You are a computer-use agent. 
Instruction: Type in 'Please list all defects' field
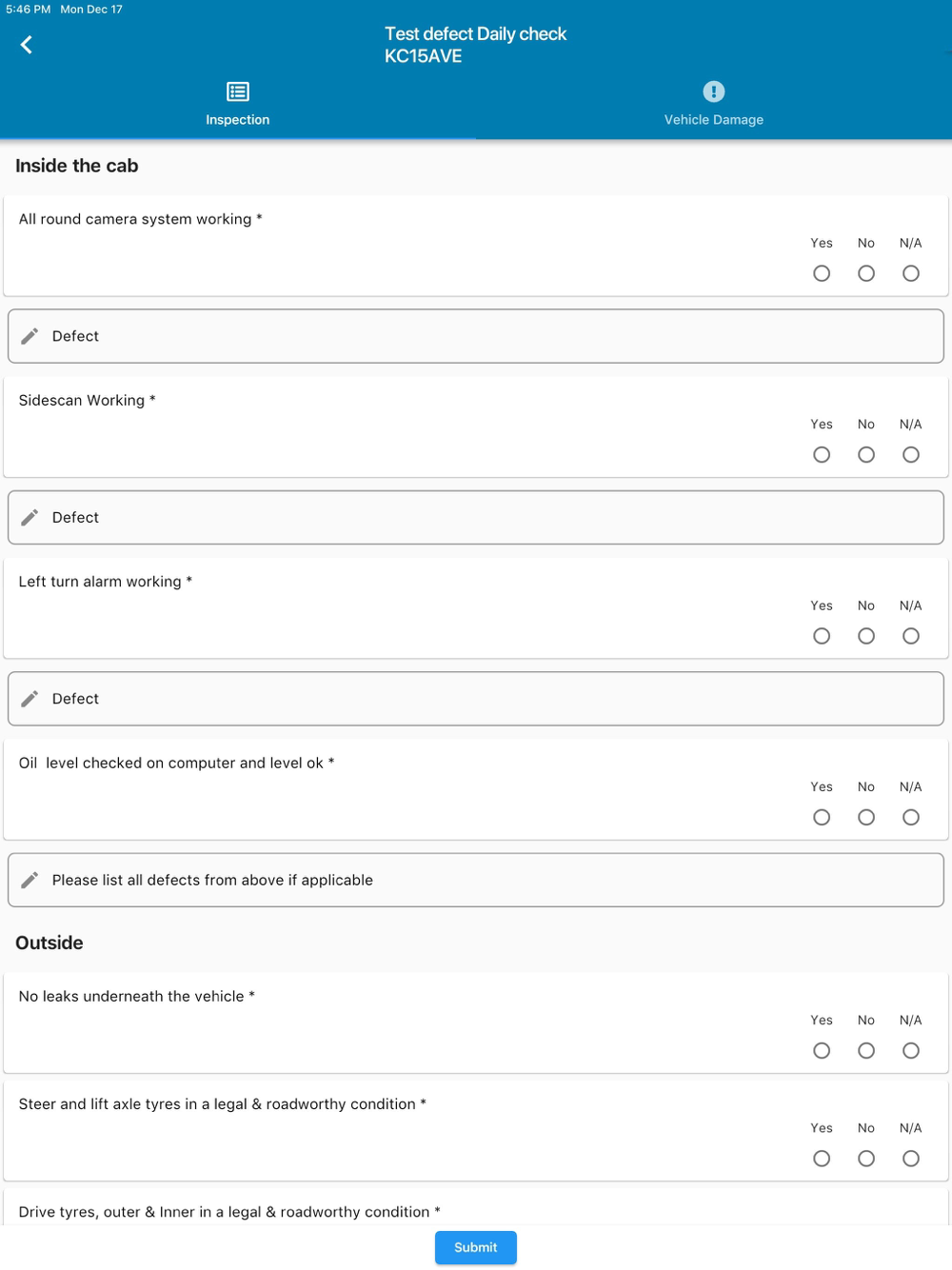(476, 880)
